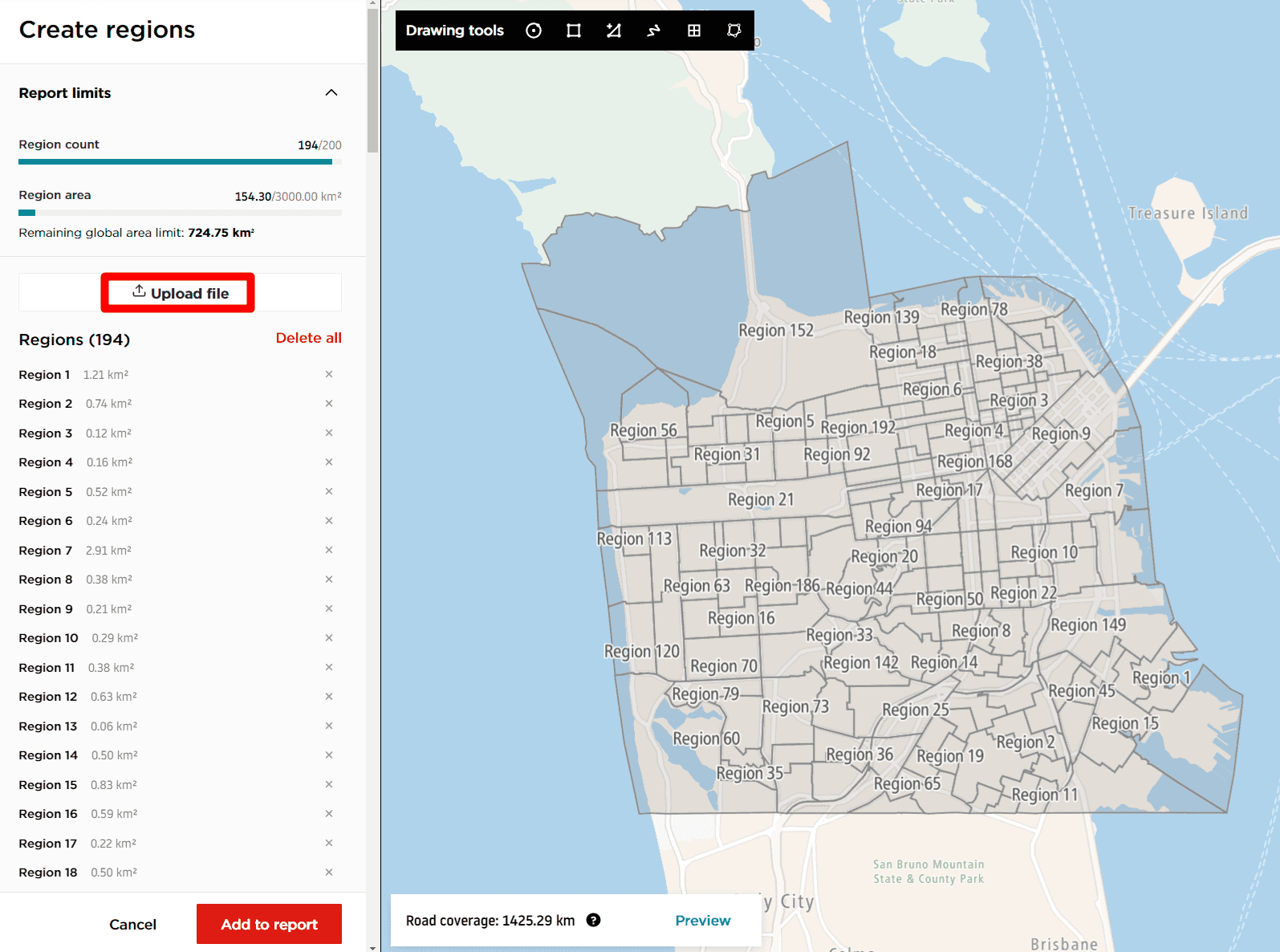Select the freehand corridor line tool
This screenshot has height=952, width=1280.
coord(654,31)
